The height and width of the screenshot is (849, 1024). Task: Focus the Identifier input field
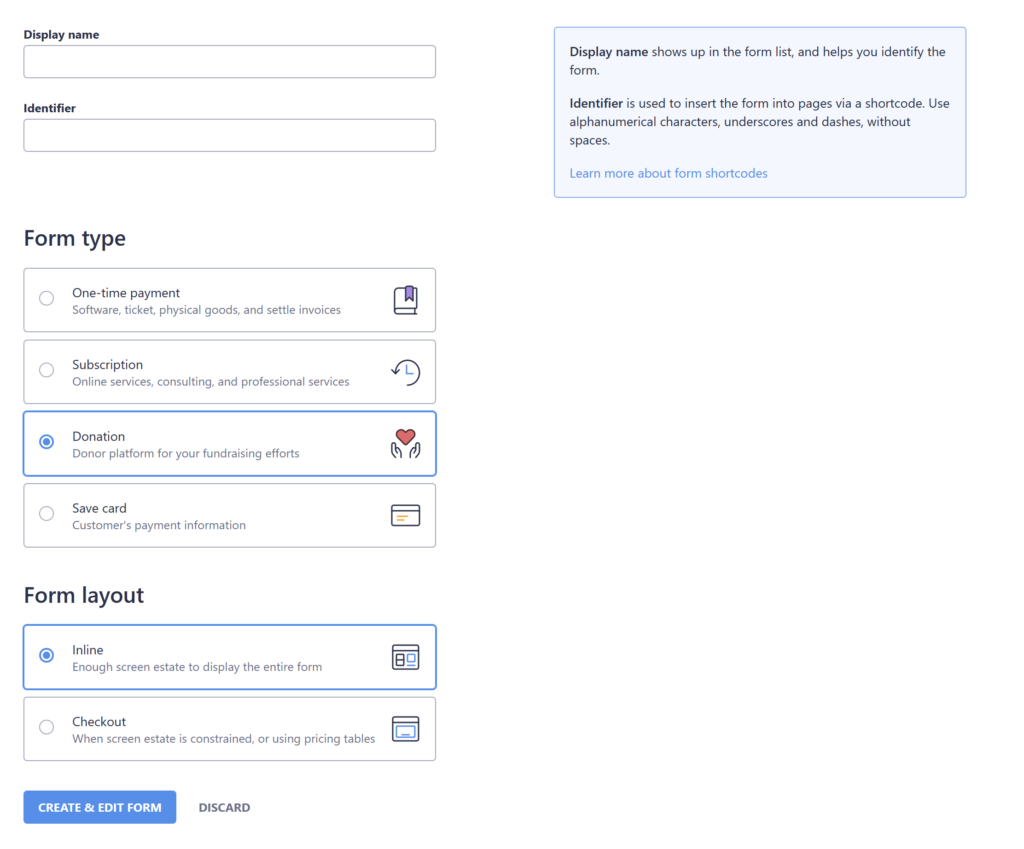pos(229,135)
